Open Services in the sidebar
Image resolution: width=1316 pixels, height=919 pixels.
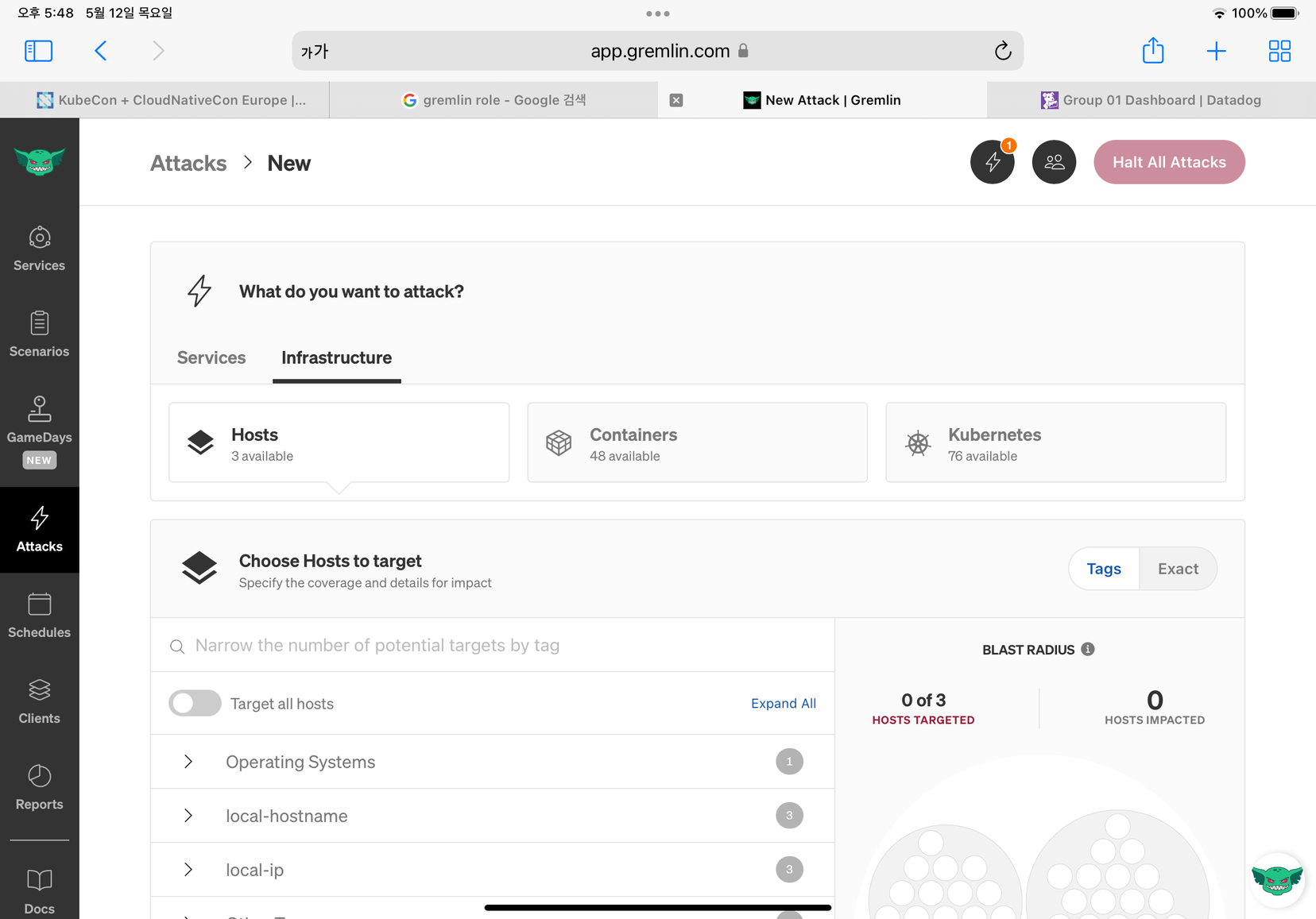pyautogui.click(x=40, y=249)
